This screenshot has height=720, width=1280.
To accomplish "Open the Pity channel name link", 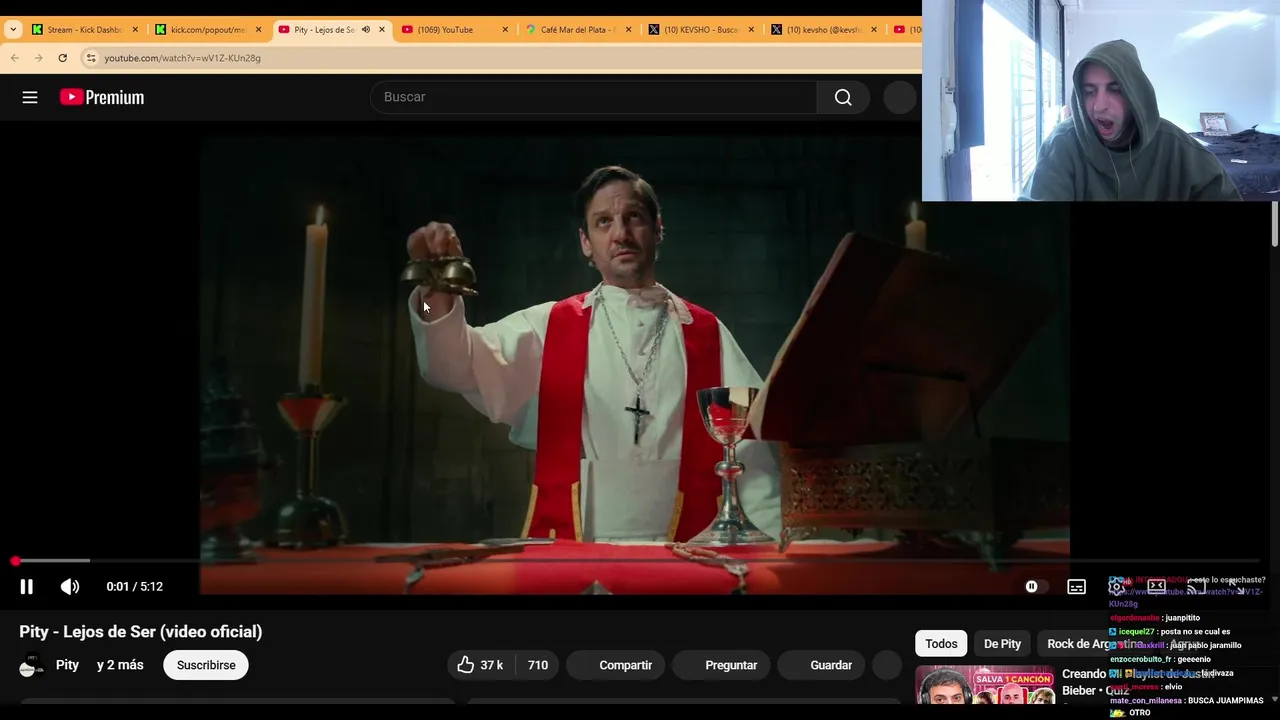I will (67, 665).
